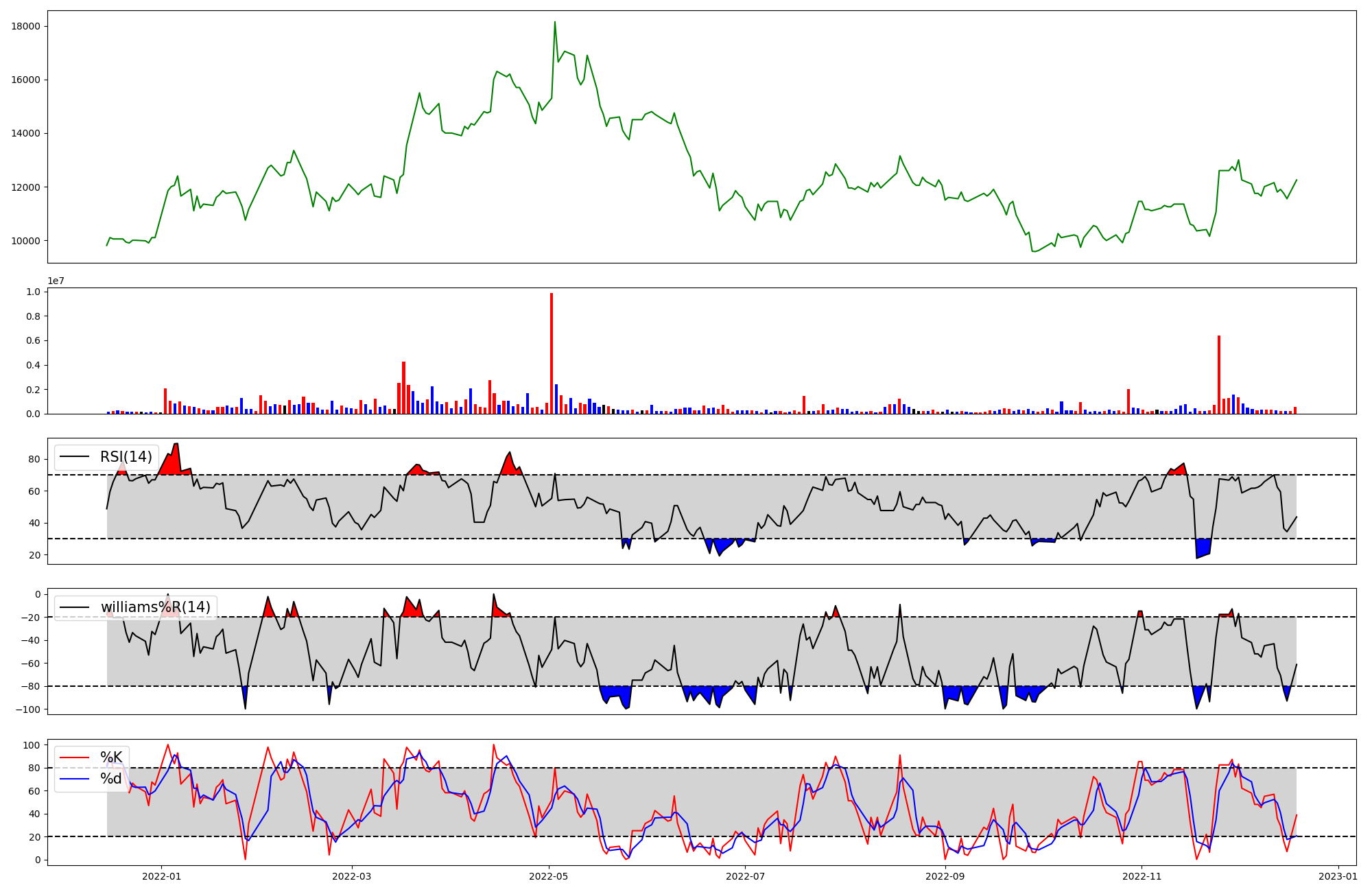1372x892 pixels.
Task: Click the 2022-03 date tick label
Action: click(352, 876)
